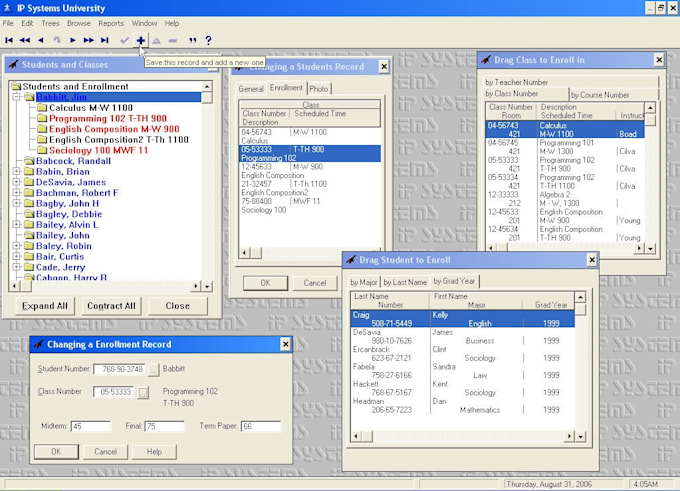Image resolution: width=680 pixels, height=491 pixels.
Task: Click the Term Paper score field
Action: [x=261, y=426]
